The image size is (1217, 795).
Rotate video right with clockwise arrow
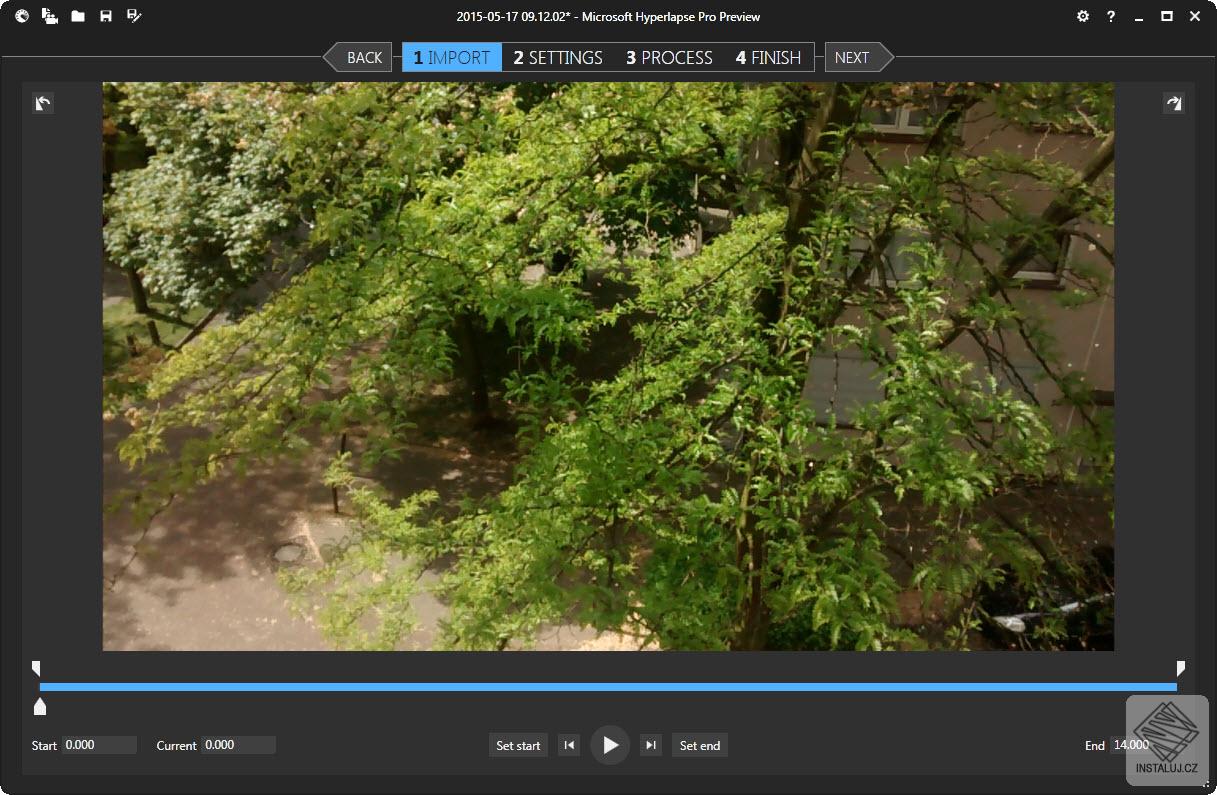click(1174, 103)
